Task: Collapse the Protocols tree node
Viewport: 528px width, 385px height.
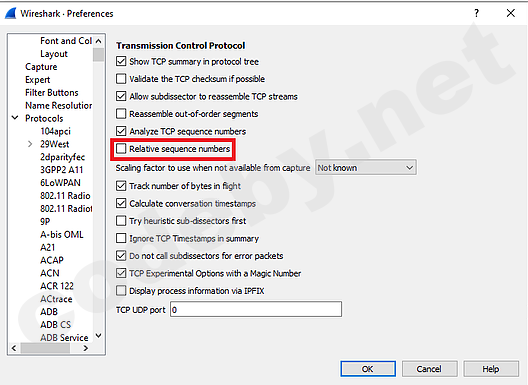Action: (15, 118)
